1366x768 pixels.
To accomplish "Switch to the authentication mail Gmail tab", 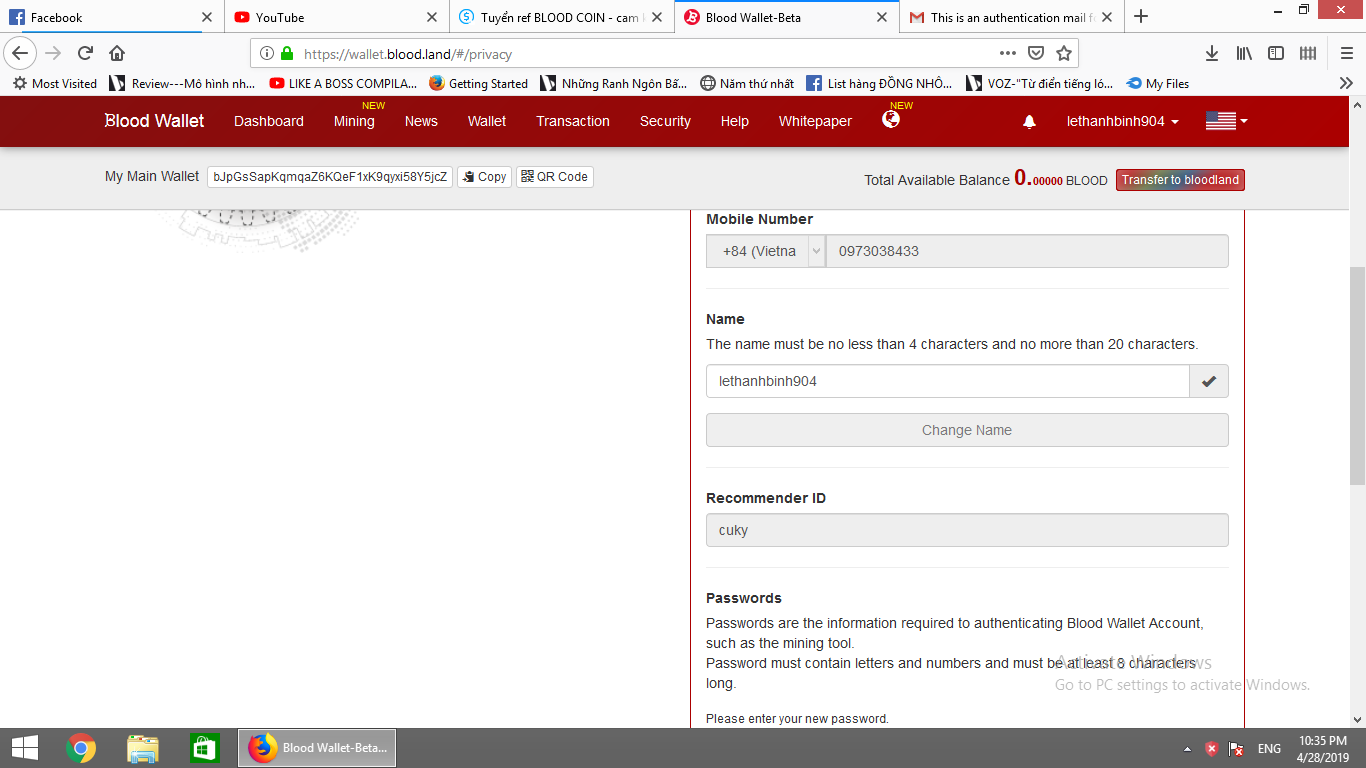I will pos(1012,17).
